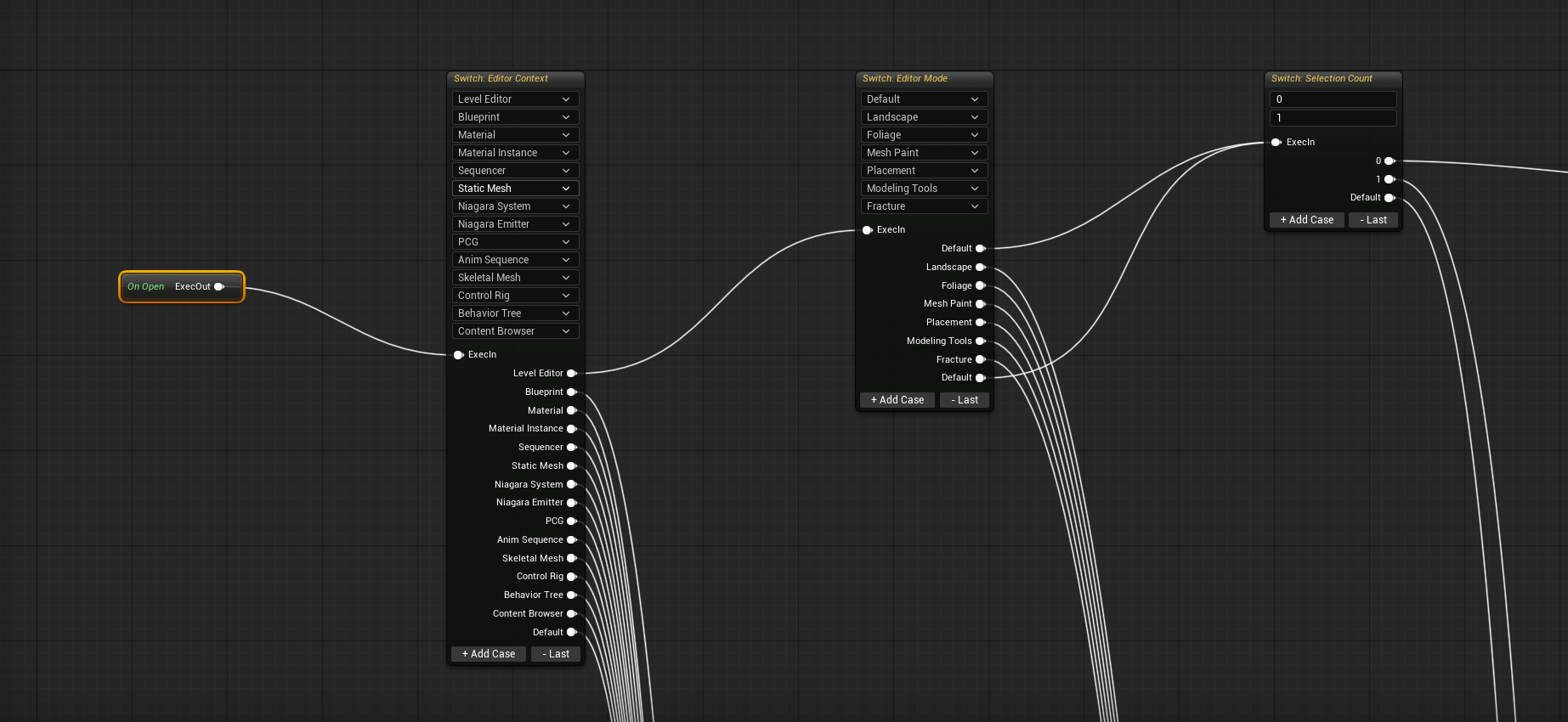The image size is (1568, 722).
Task: Open the Material Instance case dropdown
Action: pyautogui.click(x=515, y=153)
